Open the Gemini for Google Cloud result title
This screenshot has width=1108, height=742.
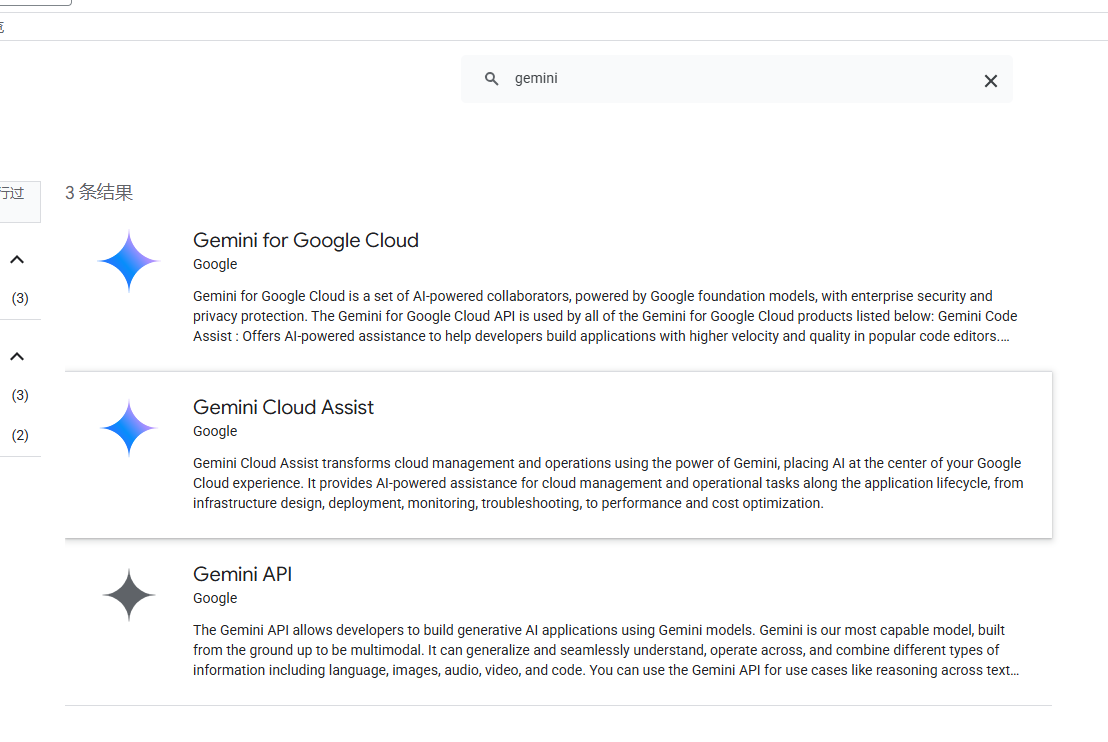(x=305, y=240)
